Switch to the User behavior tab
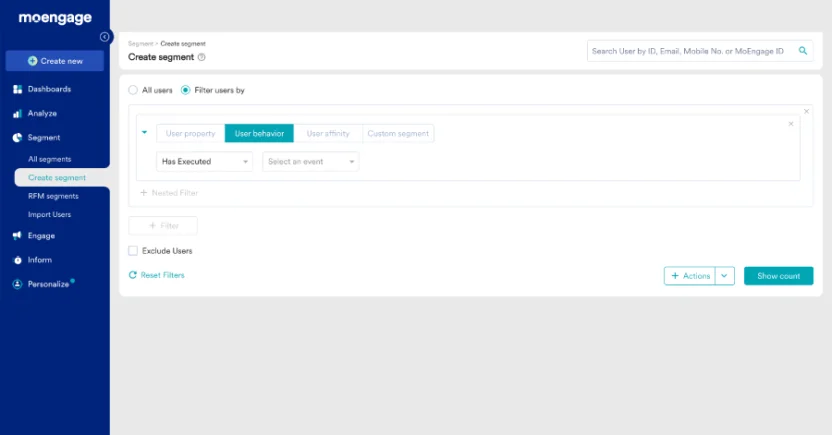Viewport: 832px width, 435px height. [x=259, y=133]
